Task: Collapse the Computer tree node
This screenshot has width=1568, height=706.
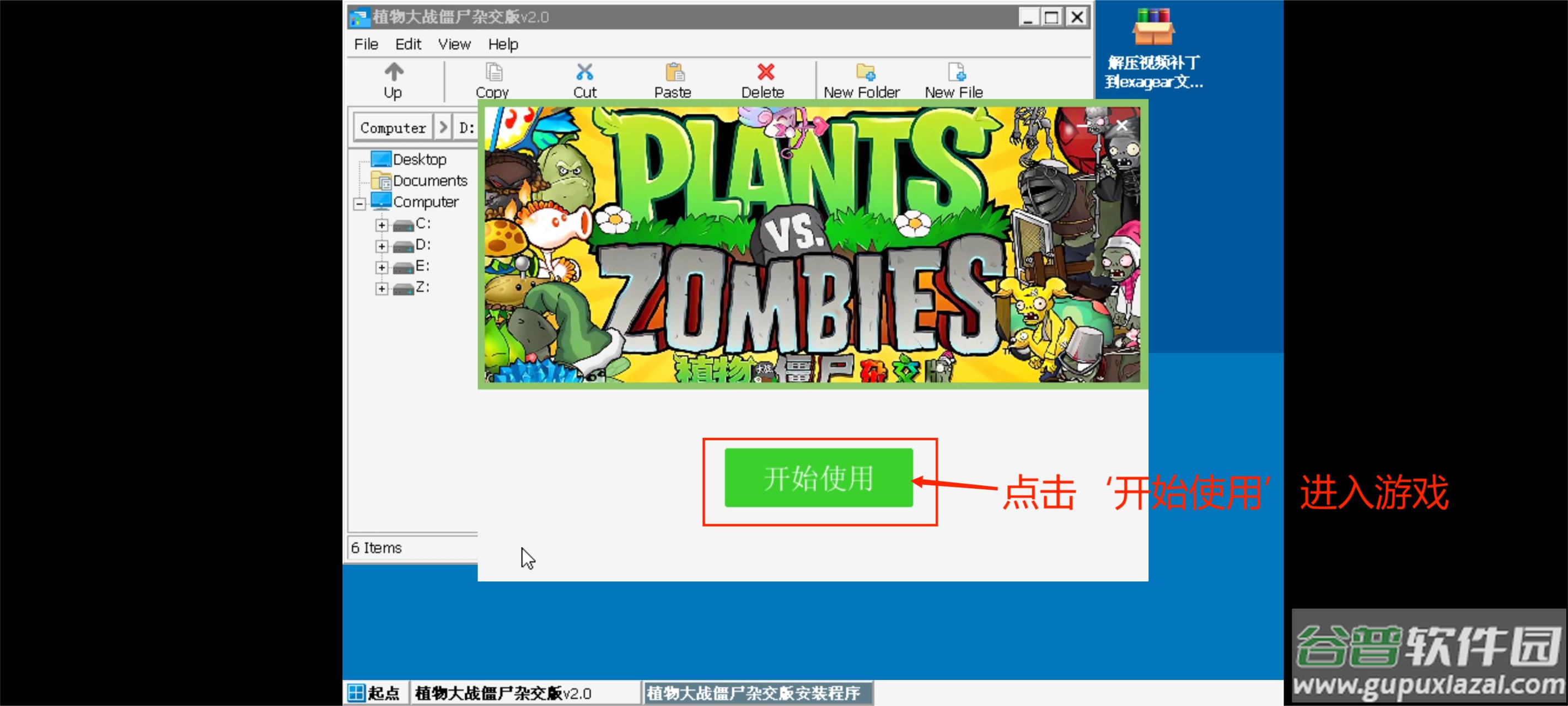Action: click(x=359, y=204)
